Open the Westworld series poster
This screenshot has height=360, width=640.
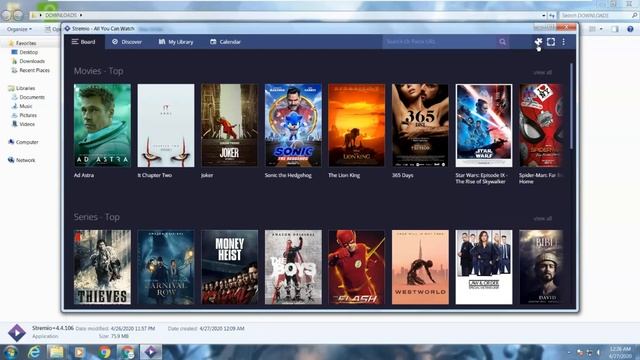[x=420, y=267]
